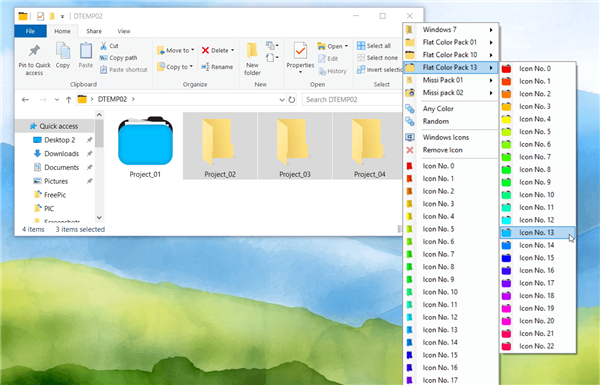
Task: Pick purple Icon No. 17 in the submenu
Action: pos(538,283)
